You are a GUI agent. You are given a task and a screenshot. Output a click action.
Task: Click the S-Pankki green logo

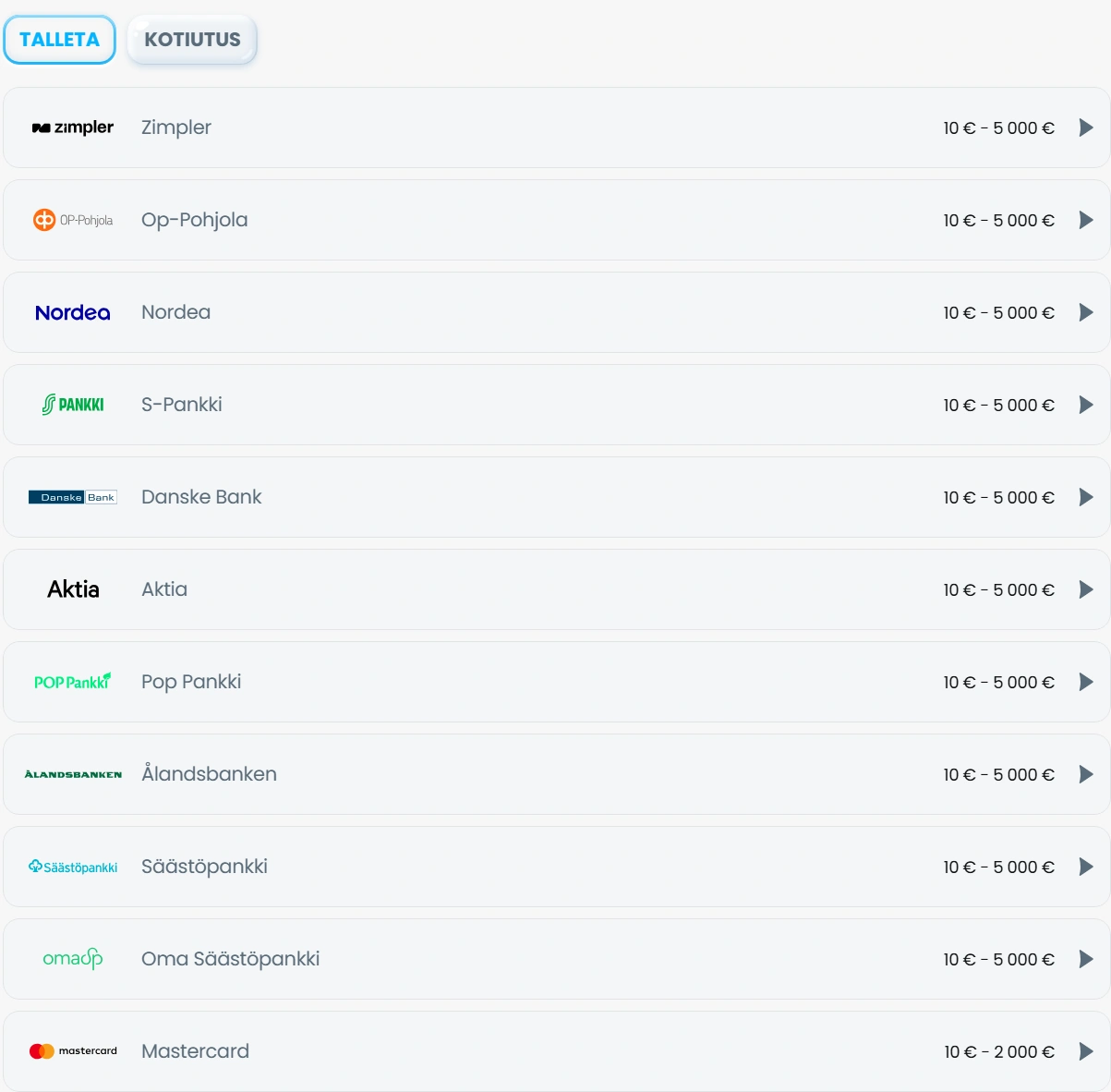(72, 405)
